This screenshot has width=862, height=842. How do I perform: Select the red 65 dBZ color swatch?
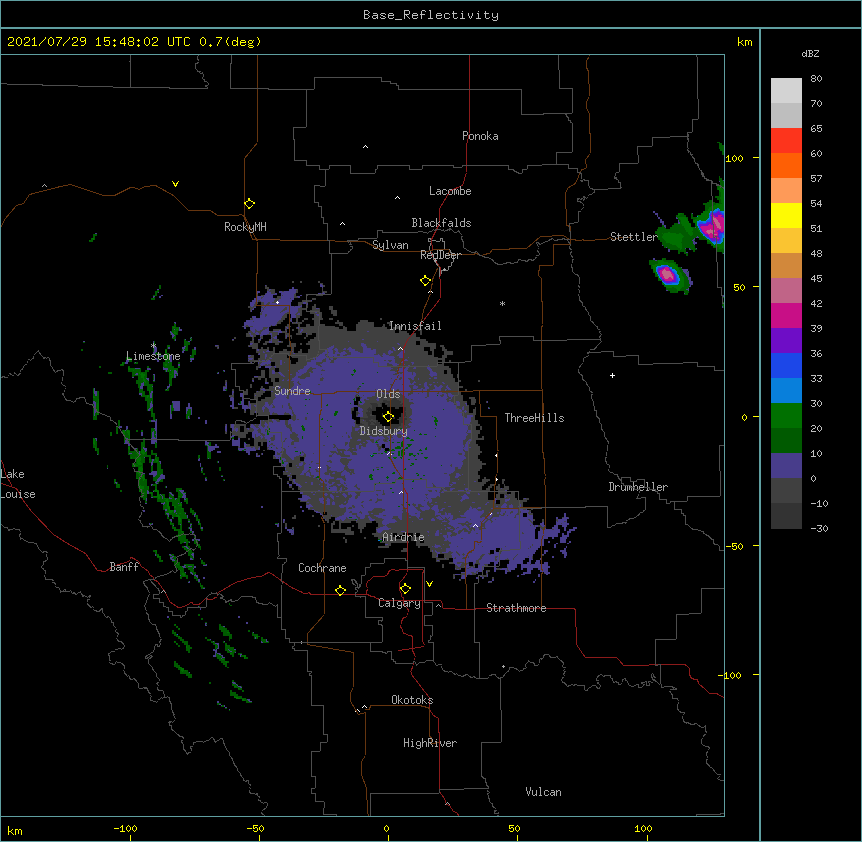(x=786, y=141)
